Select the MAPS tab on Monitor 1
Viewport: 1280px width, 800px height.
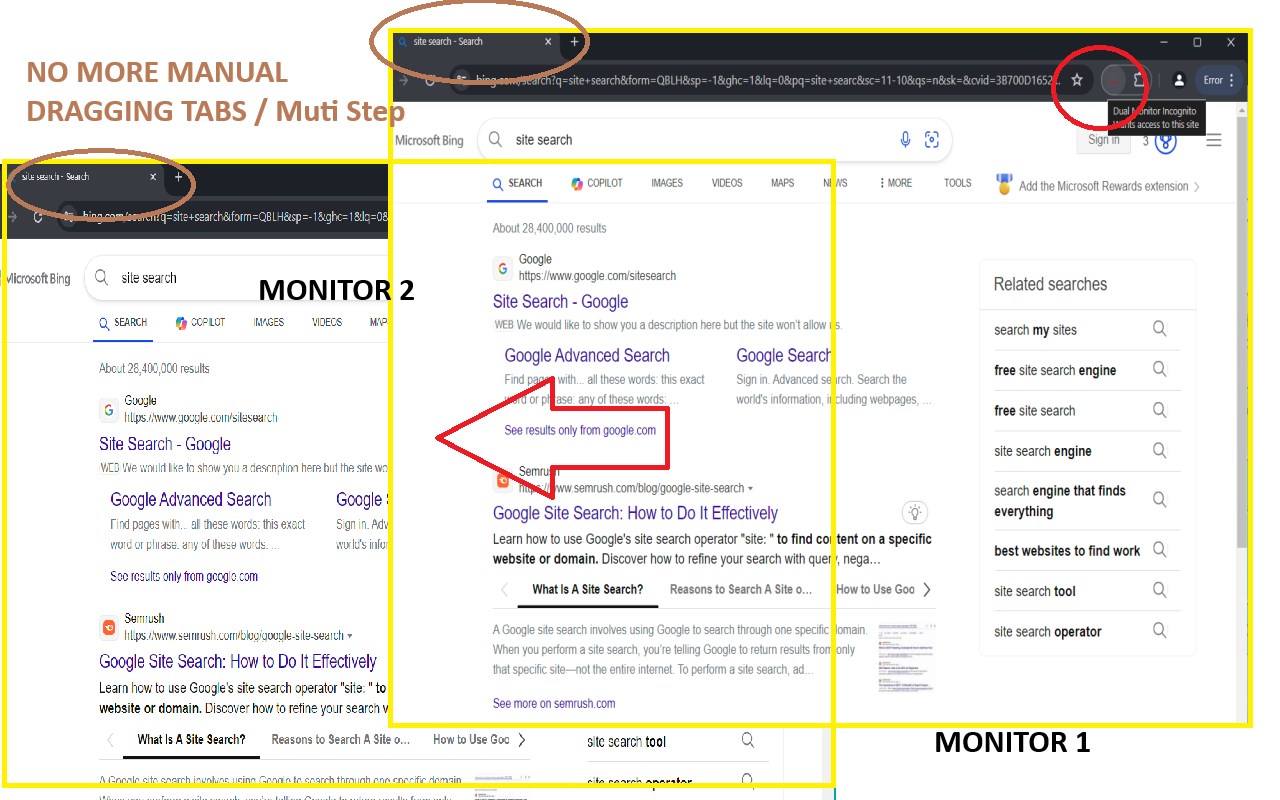coord(782,183)
